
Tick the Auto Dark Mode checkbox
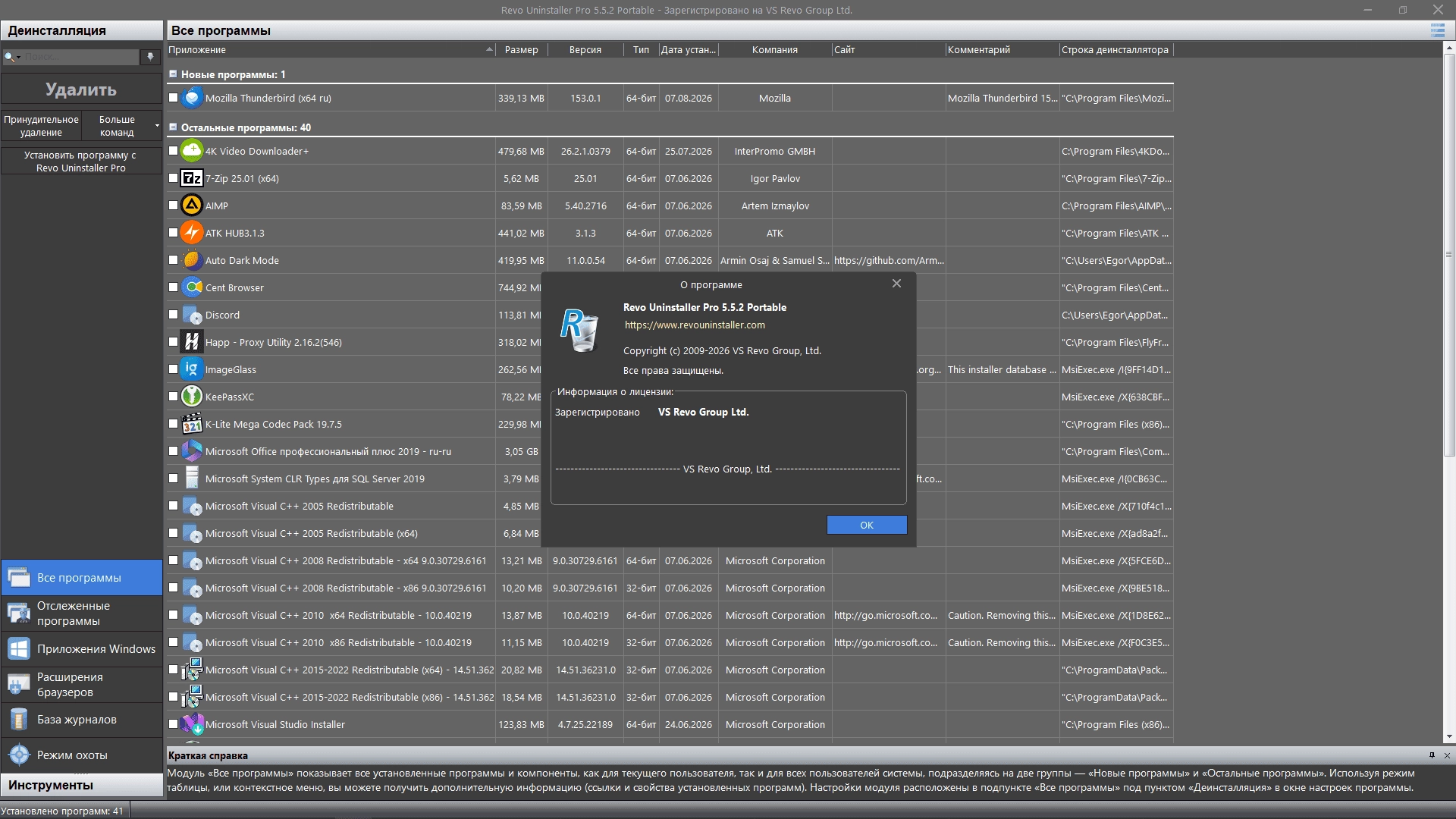173,260
